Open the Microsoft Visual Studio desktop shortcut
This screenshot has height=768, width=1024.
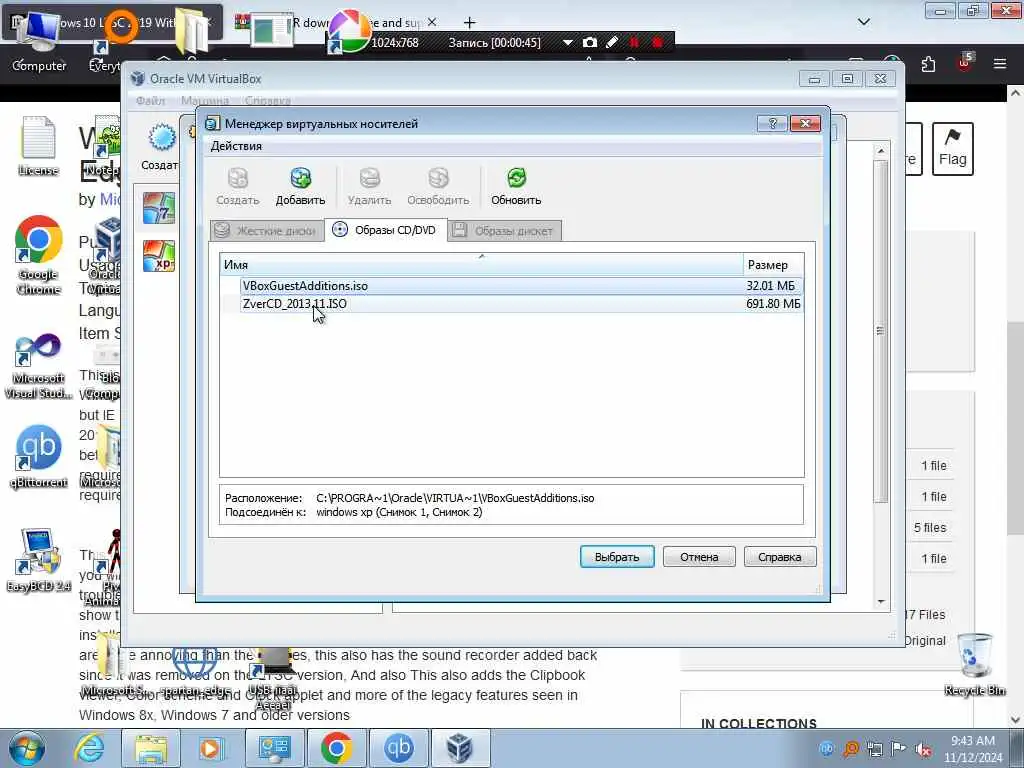[x=39, y=366]
